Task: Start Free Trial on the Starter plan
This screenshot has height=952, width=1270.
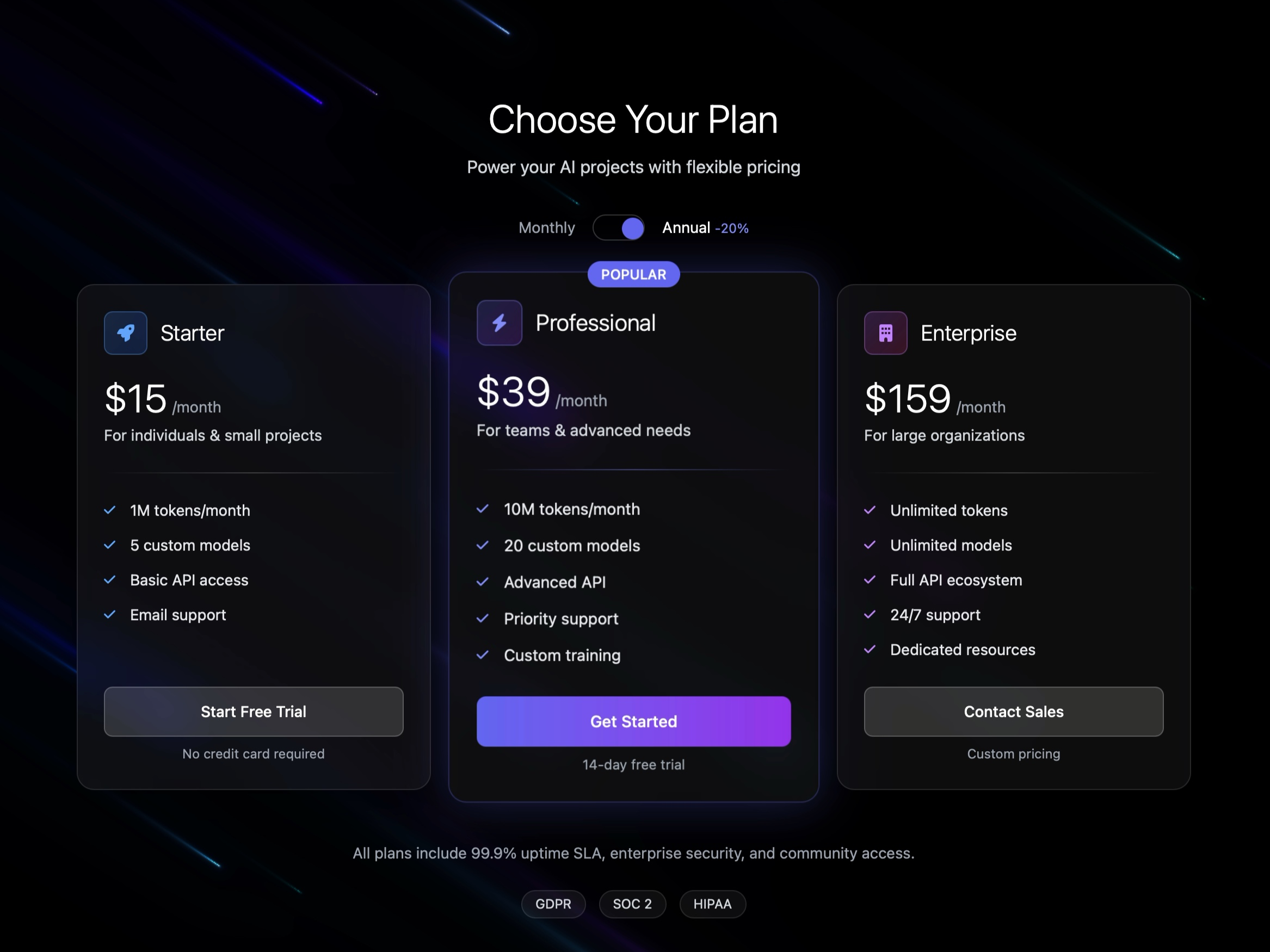Action: [x=253, y=712]
